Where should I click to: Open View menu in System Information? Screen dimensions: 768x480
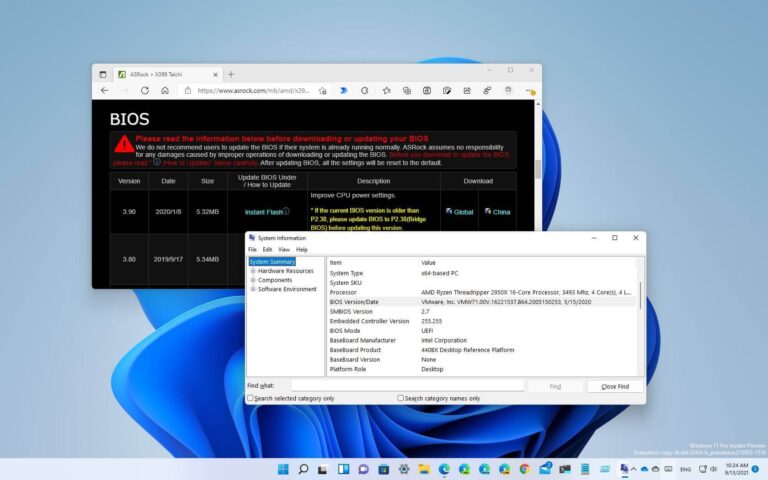284,249
